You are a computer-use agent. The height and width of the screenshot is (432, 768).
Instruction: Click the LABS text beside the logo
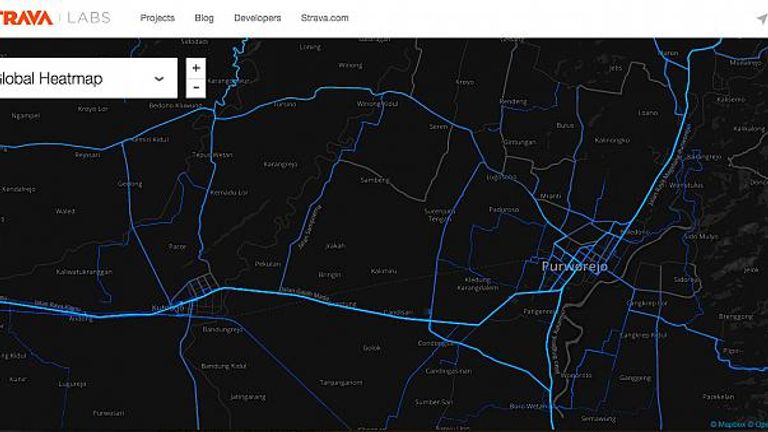pos(88,18)
